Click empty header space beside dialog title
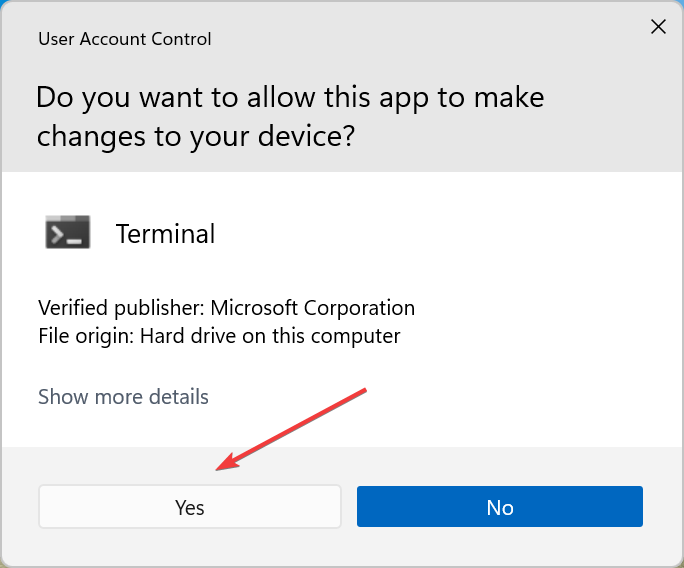 420,40
